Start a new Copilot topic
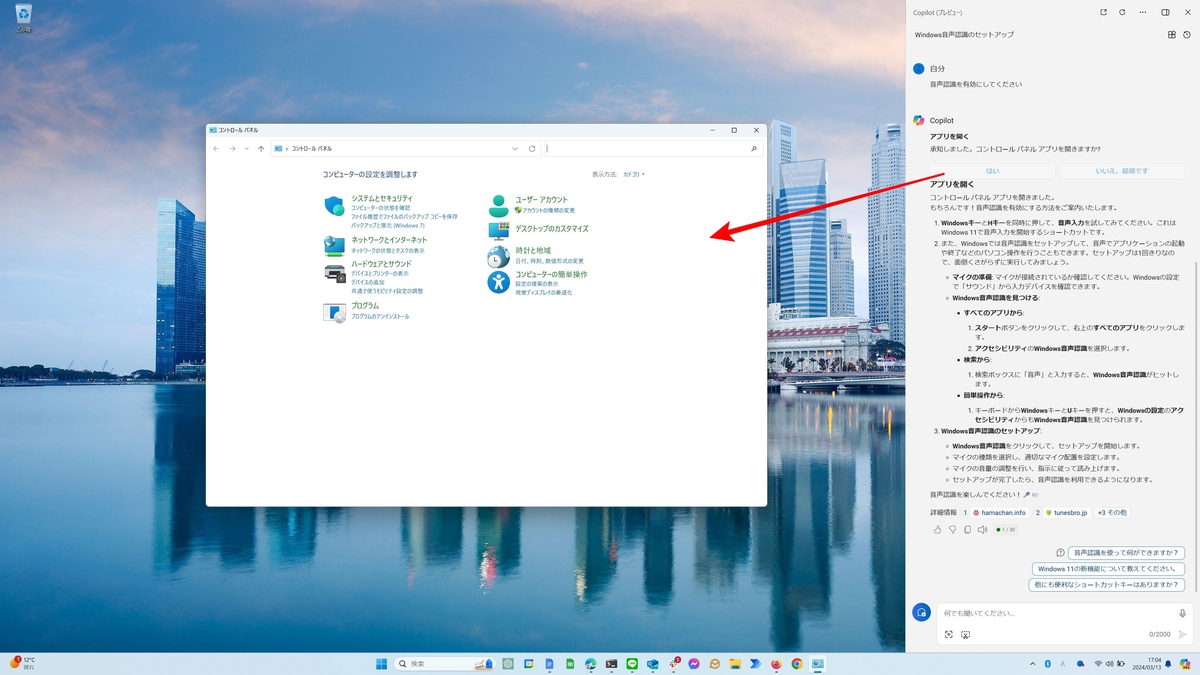1200x675 pixels. click(921, 613)
